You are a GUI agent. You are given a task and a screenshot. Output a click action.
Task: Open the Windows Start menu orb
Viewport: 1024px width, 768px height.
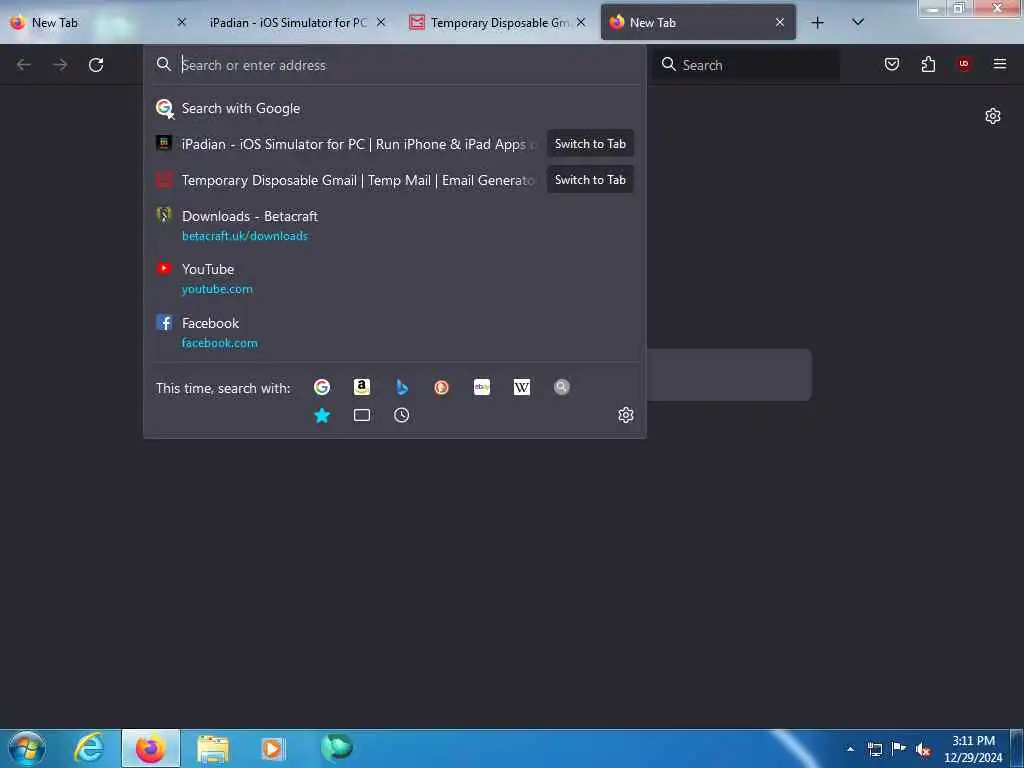[x=27, y=748]
